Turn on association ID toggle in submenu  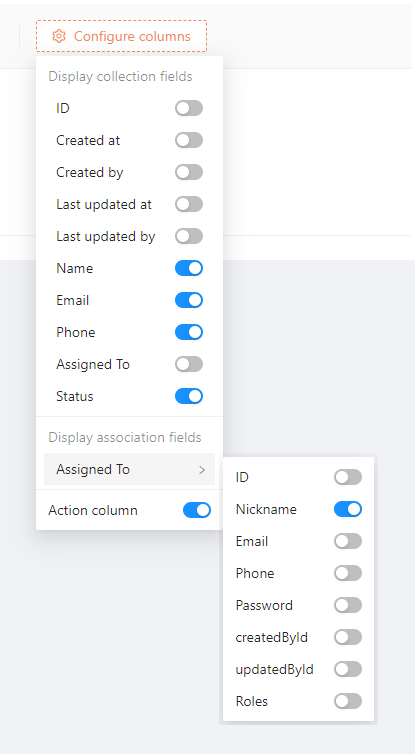(x=348, y=478)
